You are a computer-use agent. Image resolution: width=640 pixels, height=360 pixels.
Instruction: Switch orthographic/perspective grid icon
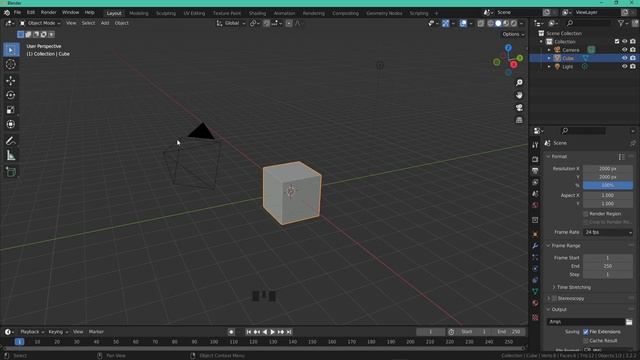click(x=519, y=120)
